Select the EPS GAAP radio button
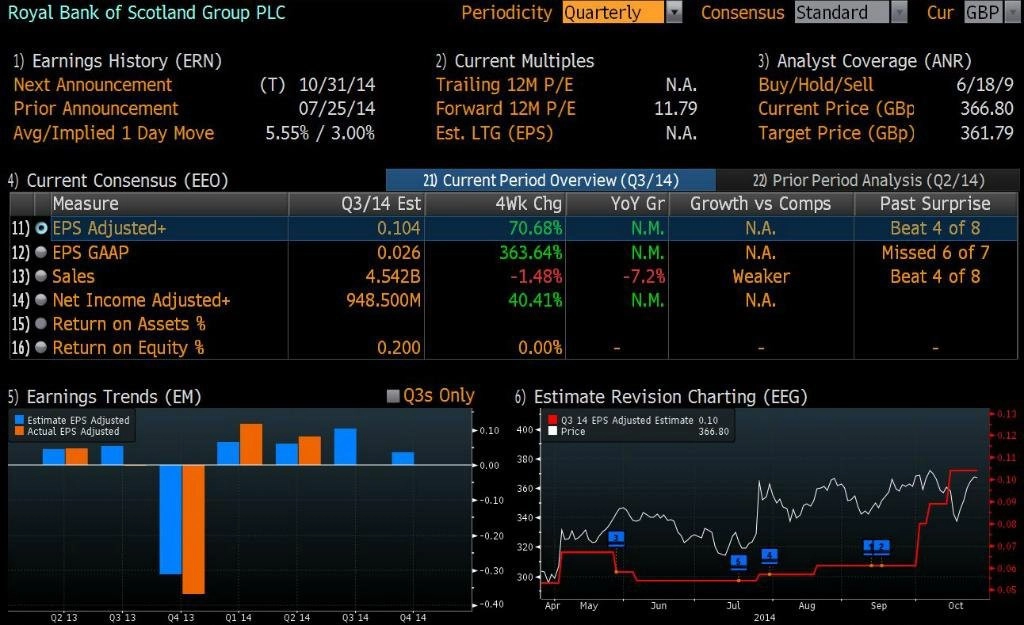The image size is (1024, 625). tap(41, 252)
